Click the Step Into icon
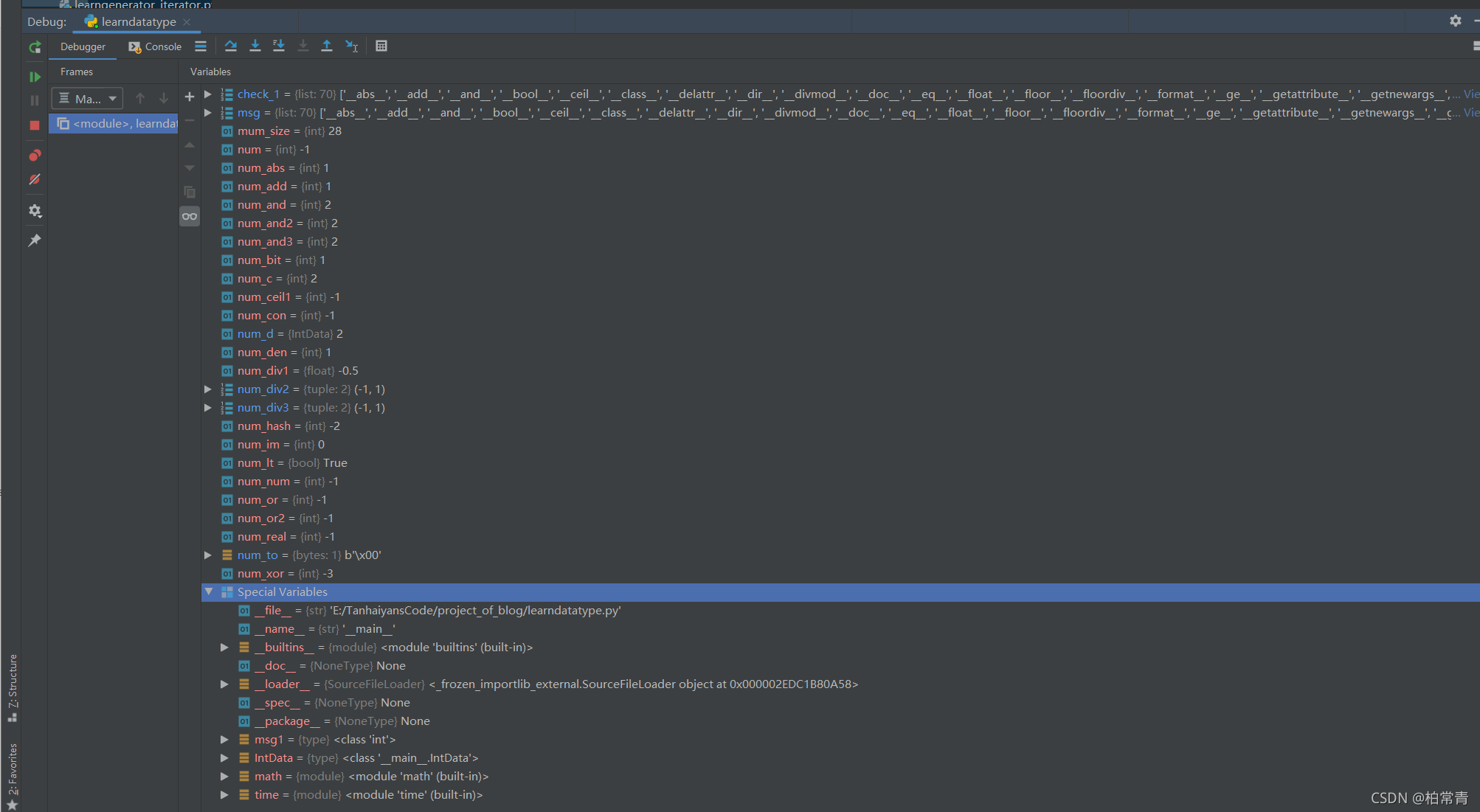Image resolution: width=1480 pixels, height=812 pixels. coord(255,46)
